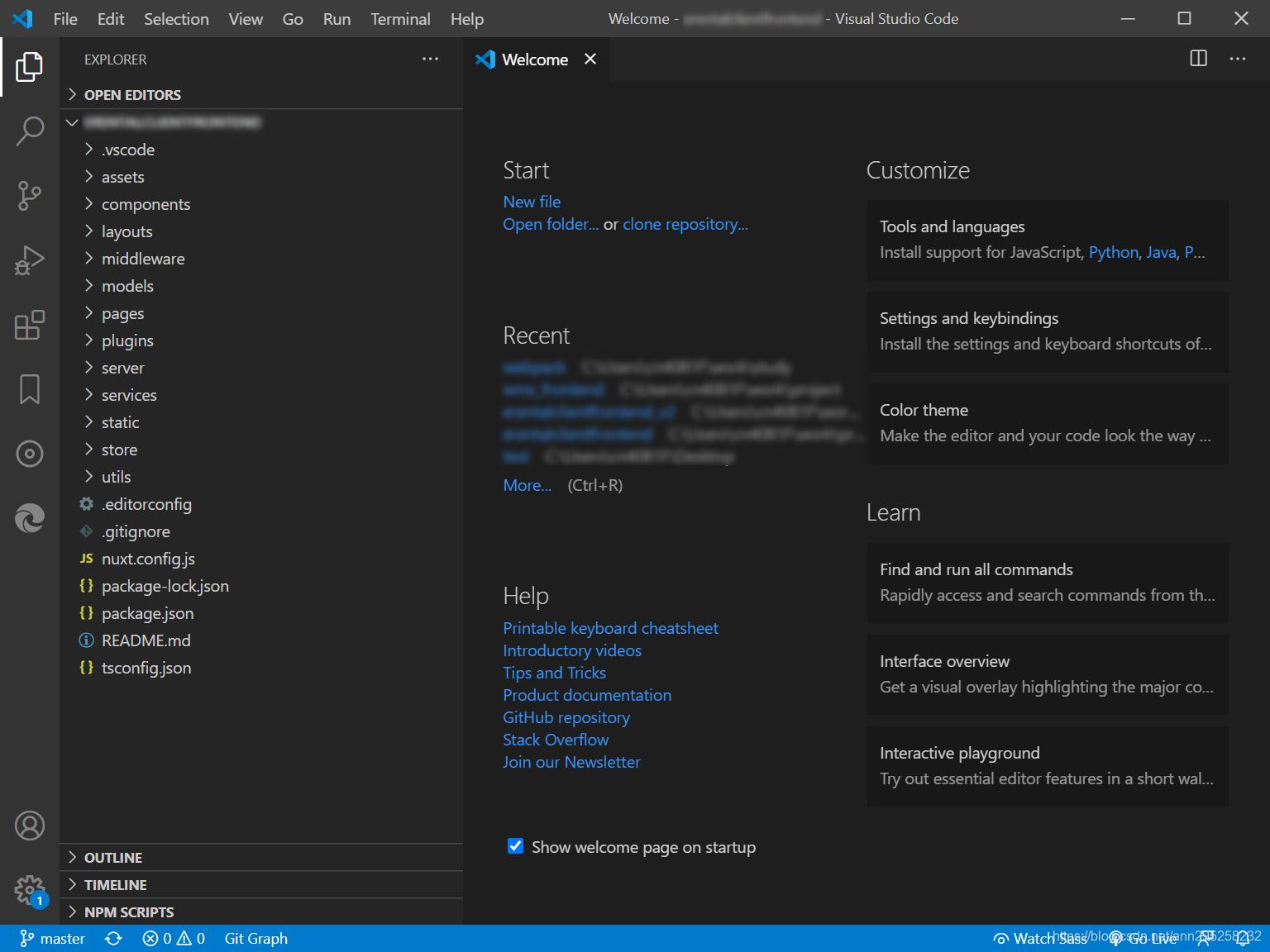
Task: Open tsconfig.json file
Action: point(261,668)
